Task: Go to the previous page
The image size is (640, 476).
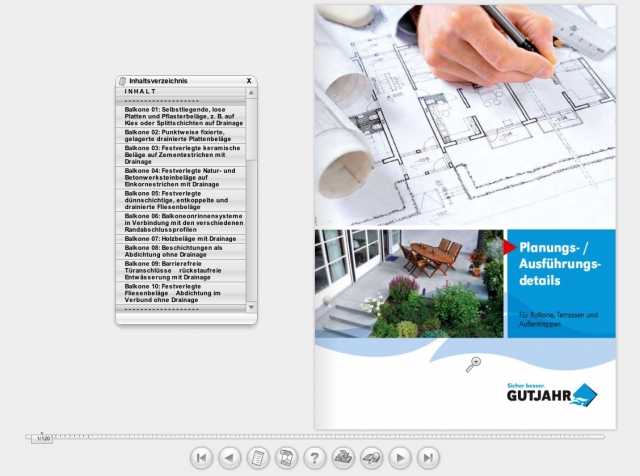Action: tap(229, 457)
